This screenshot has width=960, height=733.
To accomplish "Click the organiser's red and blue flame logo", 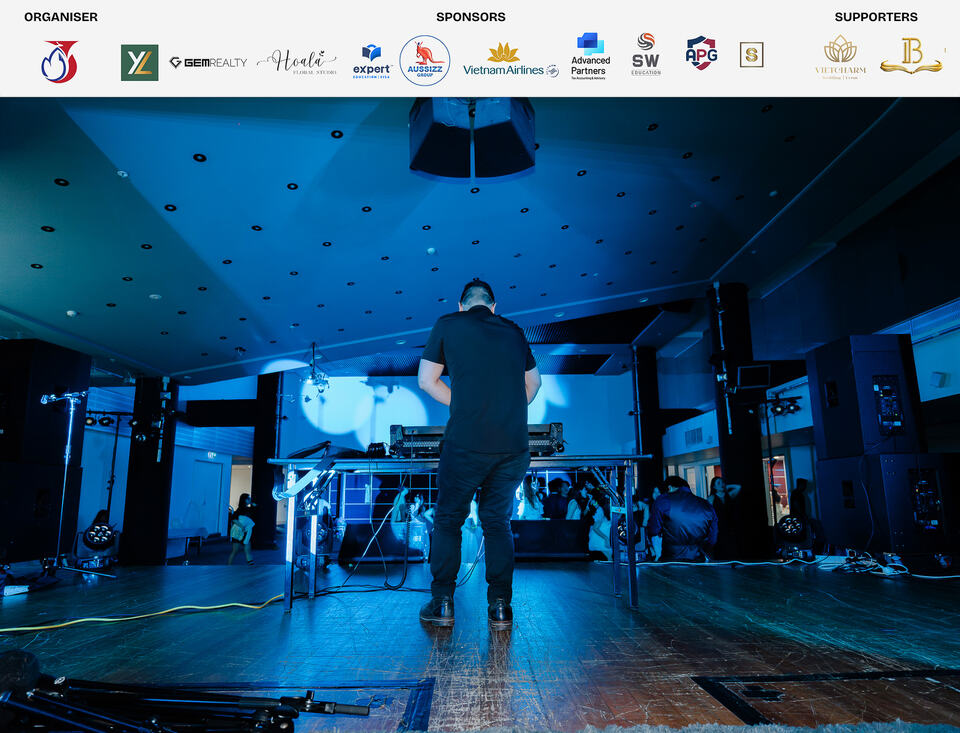I will [59, 62].
